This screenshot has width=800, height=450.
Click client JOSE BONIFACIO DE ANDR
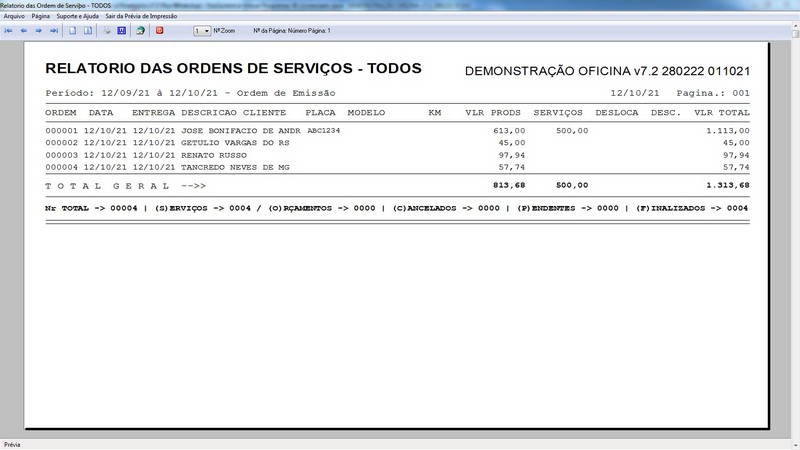point(241,131)
